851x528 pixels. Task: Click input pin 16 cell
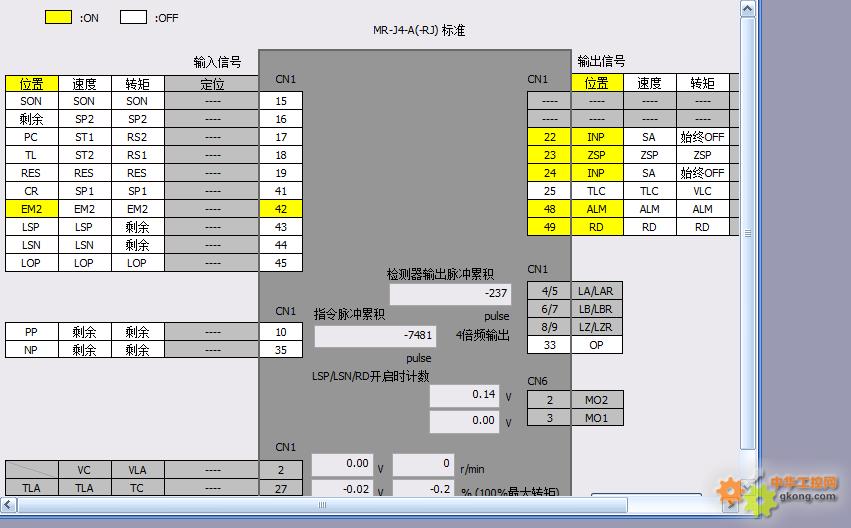pyautogui.click(x=281, y=119)
